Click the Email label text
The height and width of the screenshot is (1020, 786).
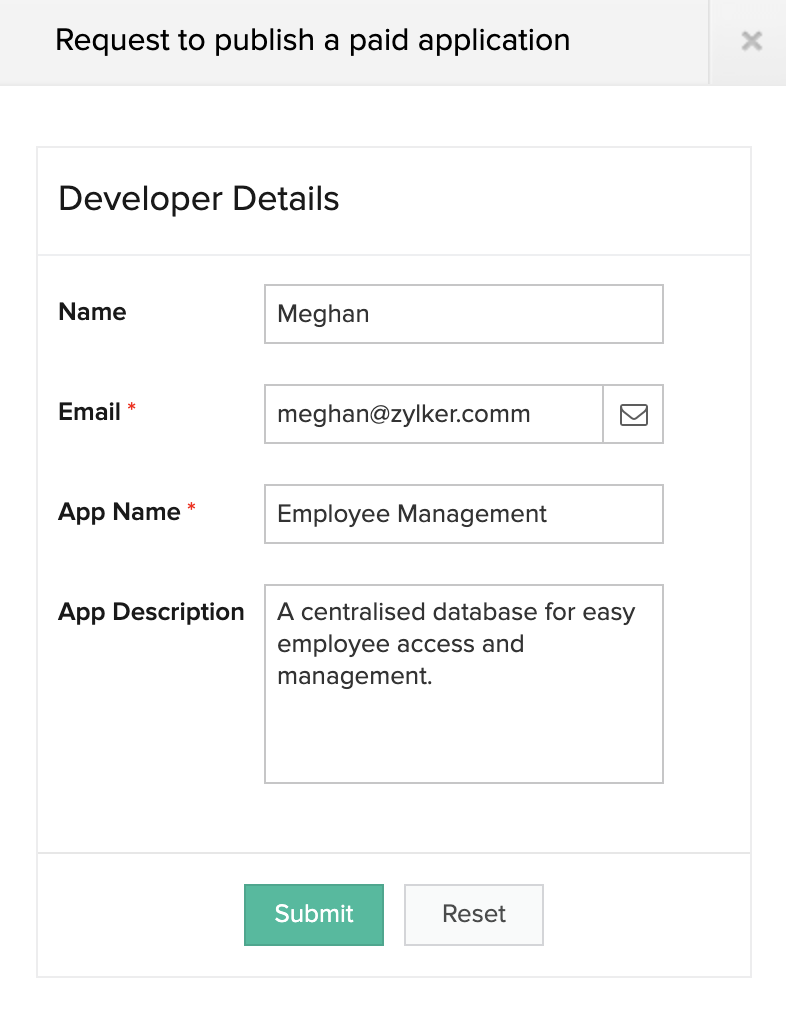[x=90, y=412]
